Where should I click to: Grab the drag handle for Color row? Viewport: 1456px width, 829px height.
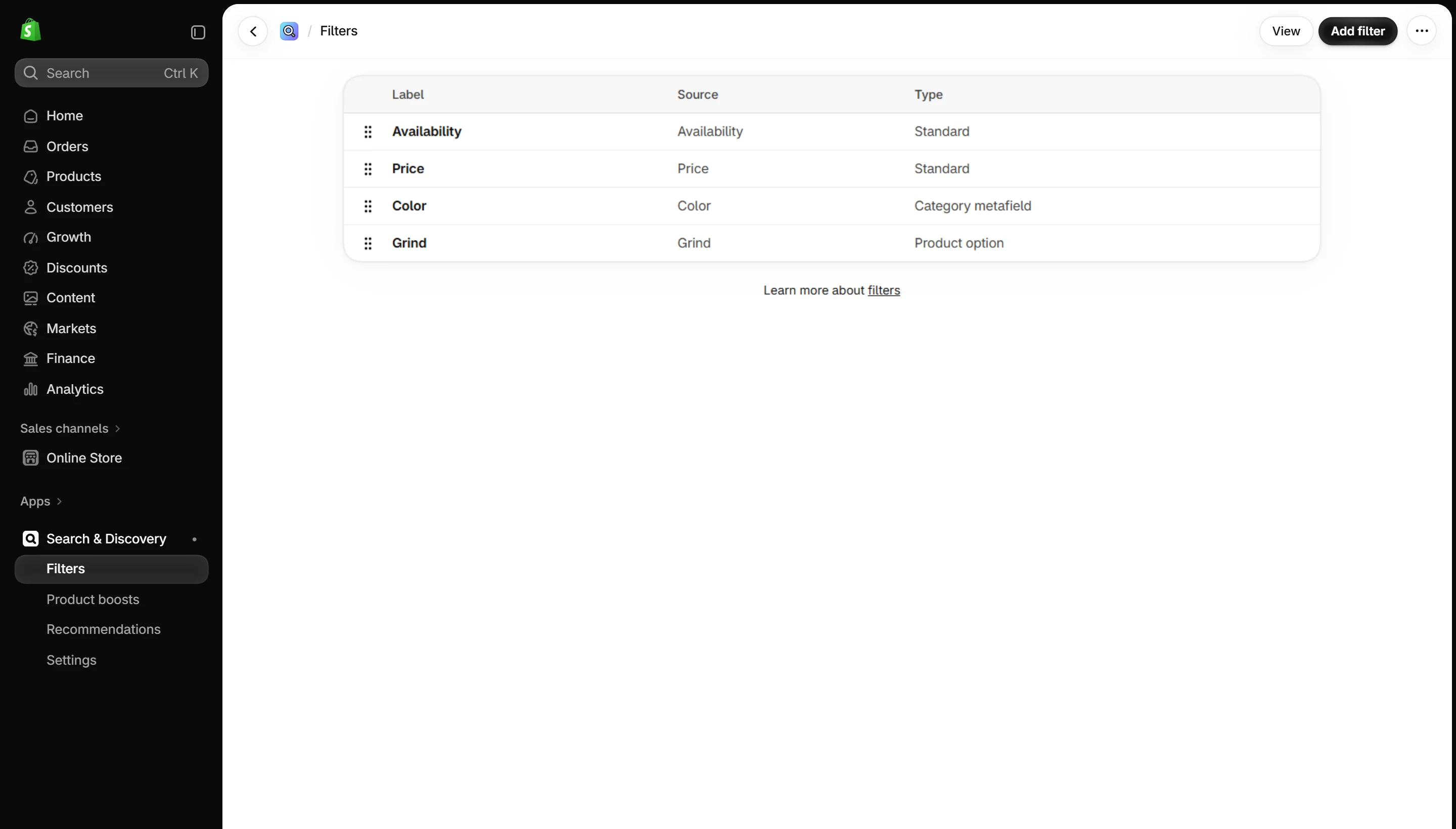(368, 206)
